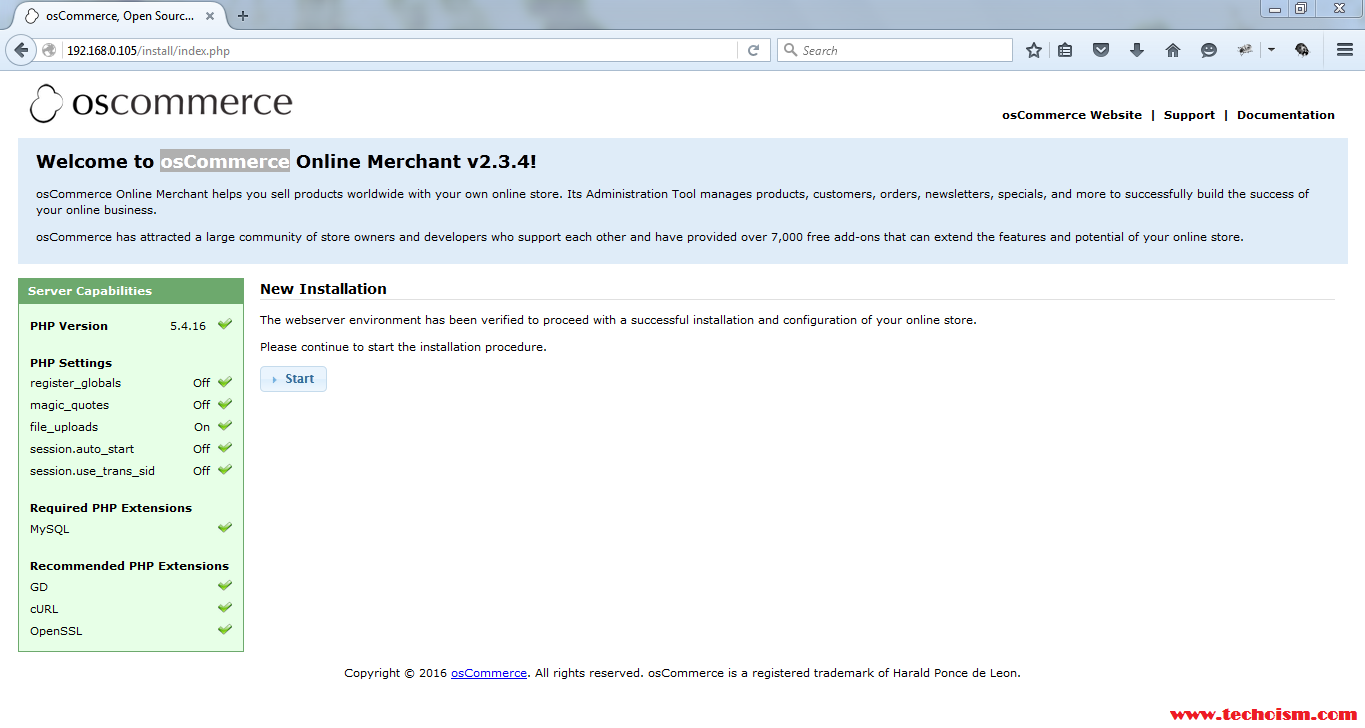This screenshot has height=728, width=1365.
Task: Click the New Installation heading
Action: tap(323, 289)
